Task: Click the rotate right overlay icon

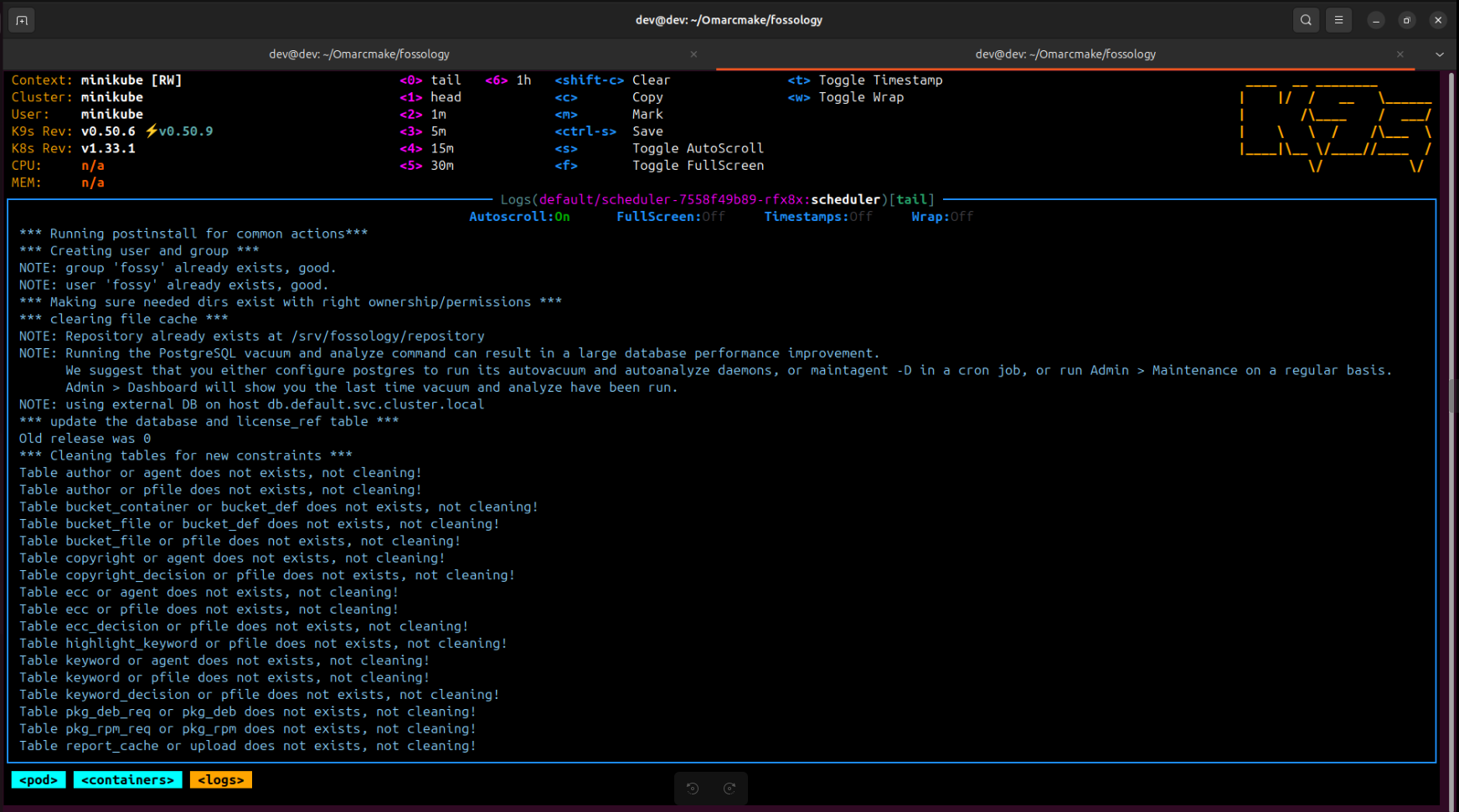Action: [729, 789]
